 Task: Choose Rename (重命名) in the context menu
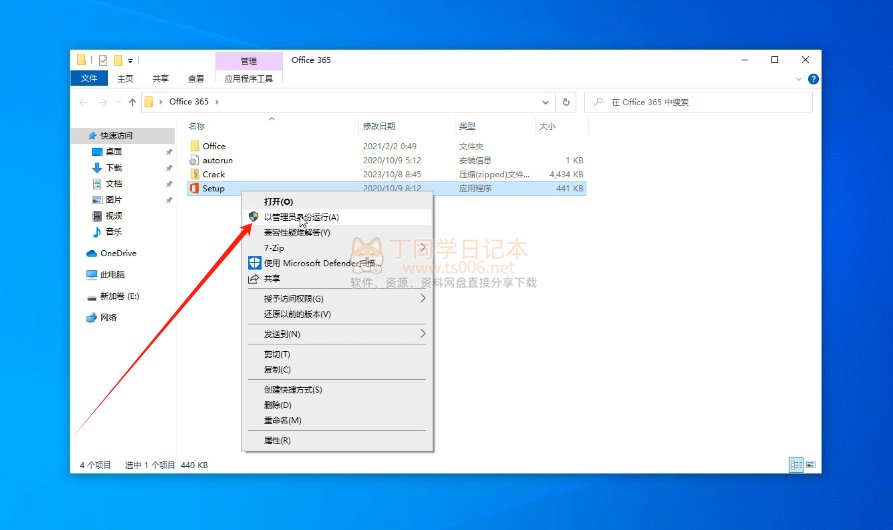click(x=337, y=420)
